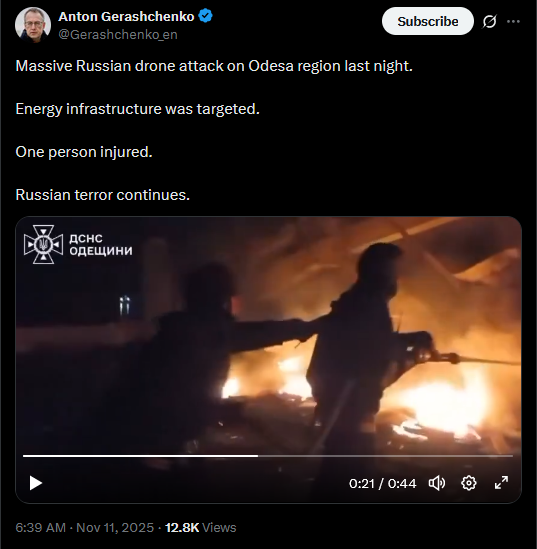
Task: Click the 0:21 / 0:44 time display
Action: 382,484
